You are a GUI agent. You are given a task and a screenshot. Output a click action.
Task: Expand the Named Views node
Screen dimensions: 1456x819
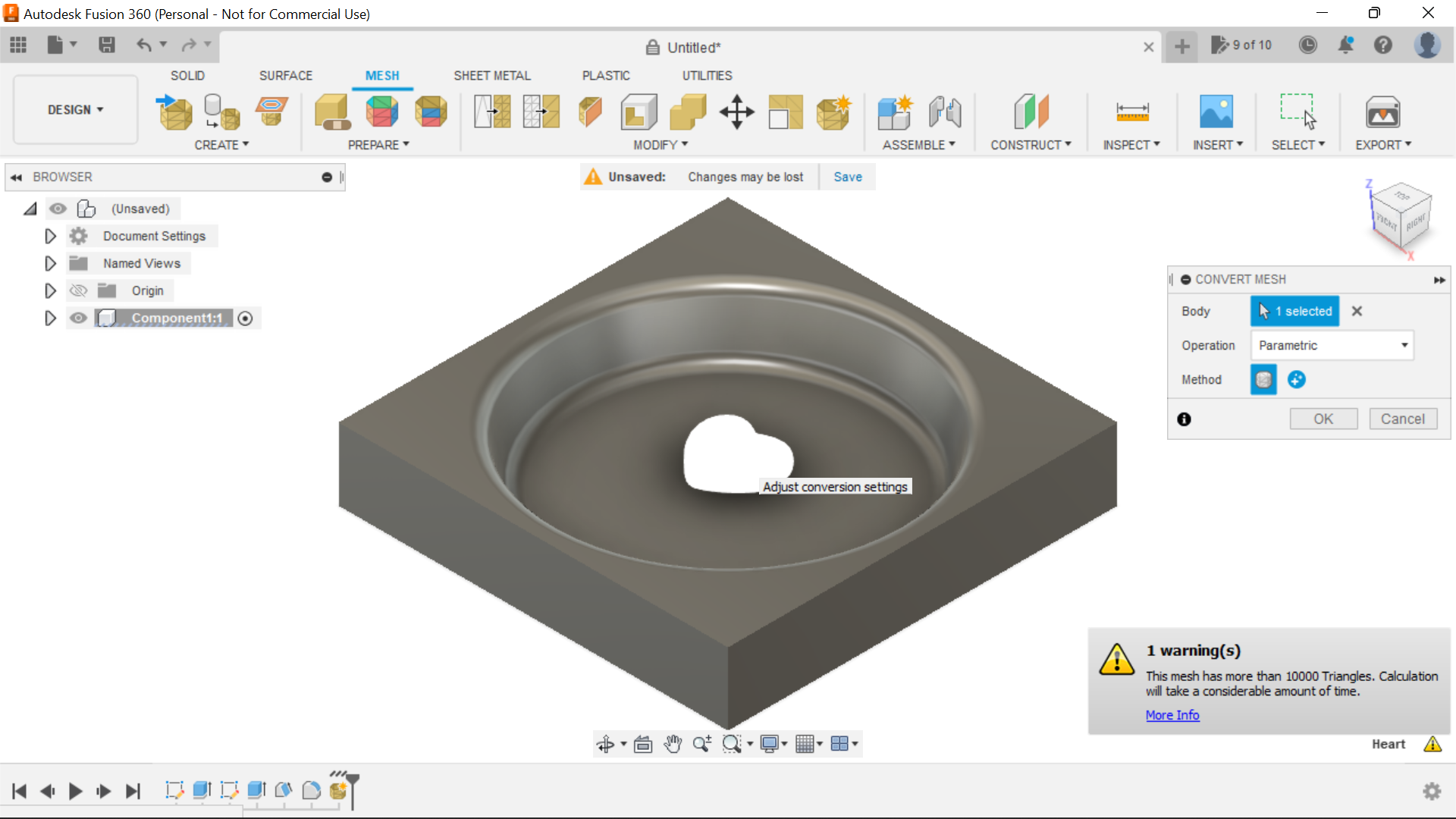(x=50, y=263)
